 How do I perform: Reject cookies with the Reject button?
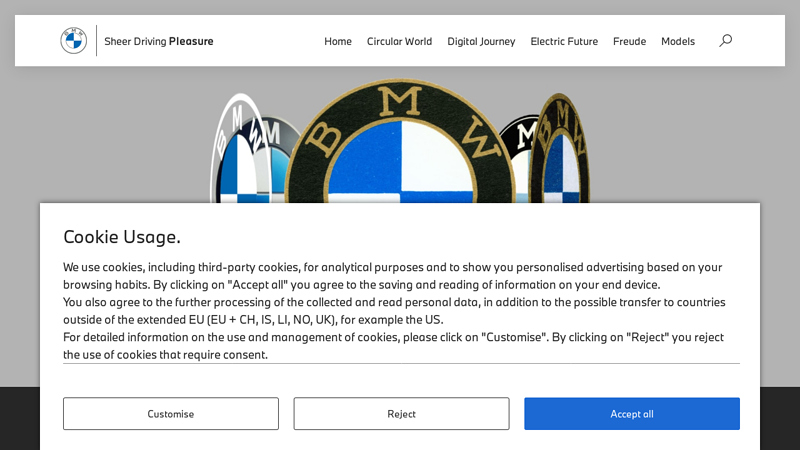402,414
